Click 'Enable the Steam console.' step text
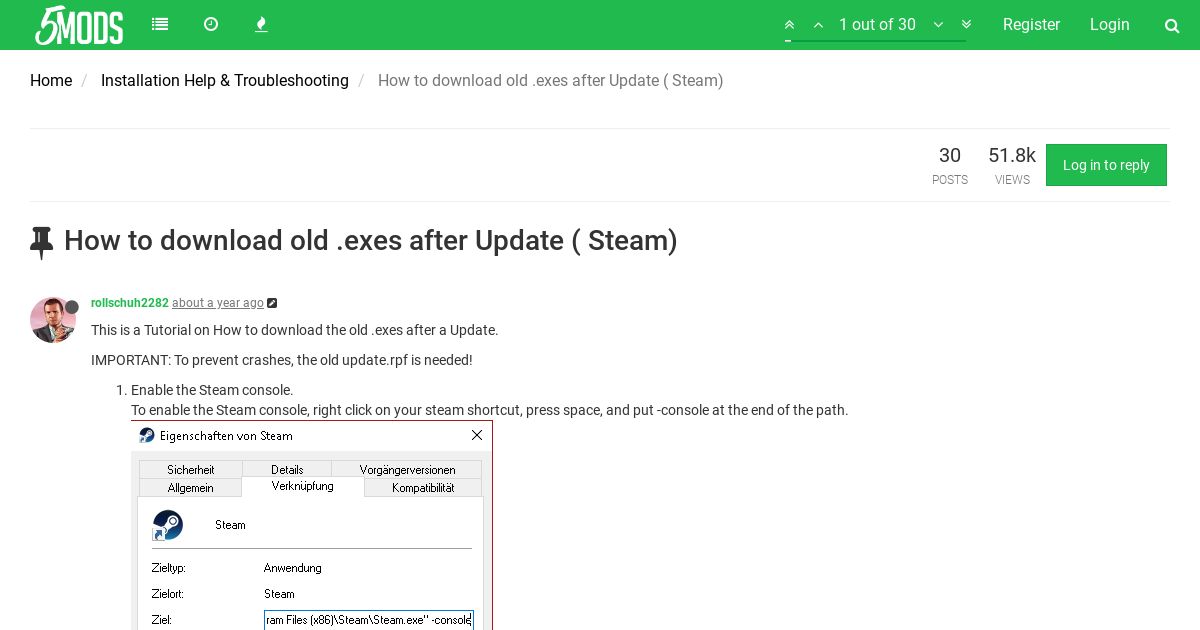The image size is (1200, 630). coord(212,390)
